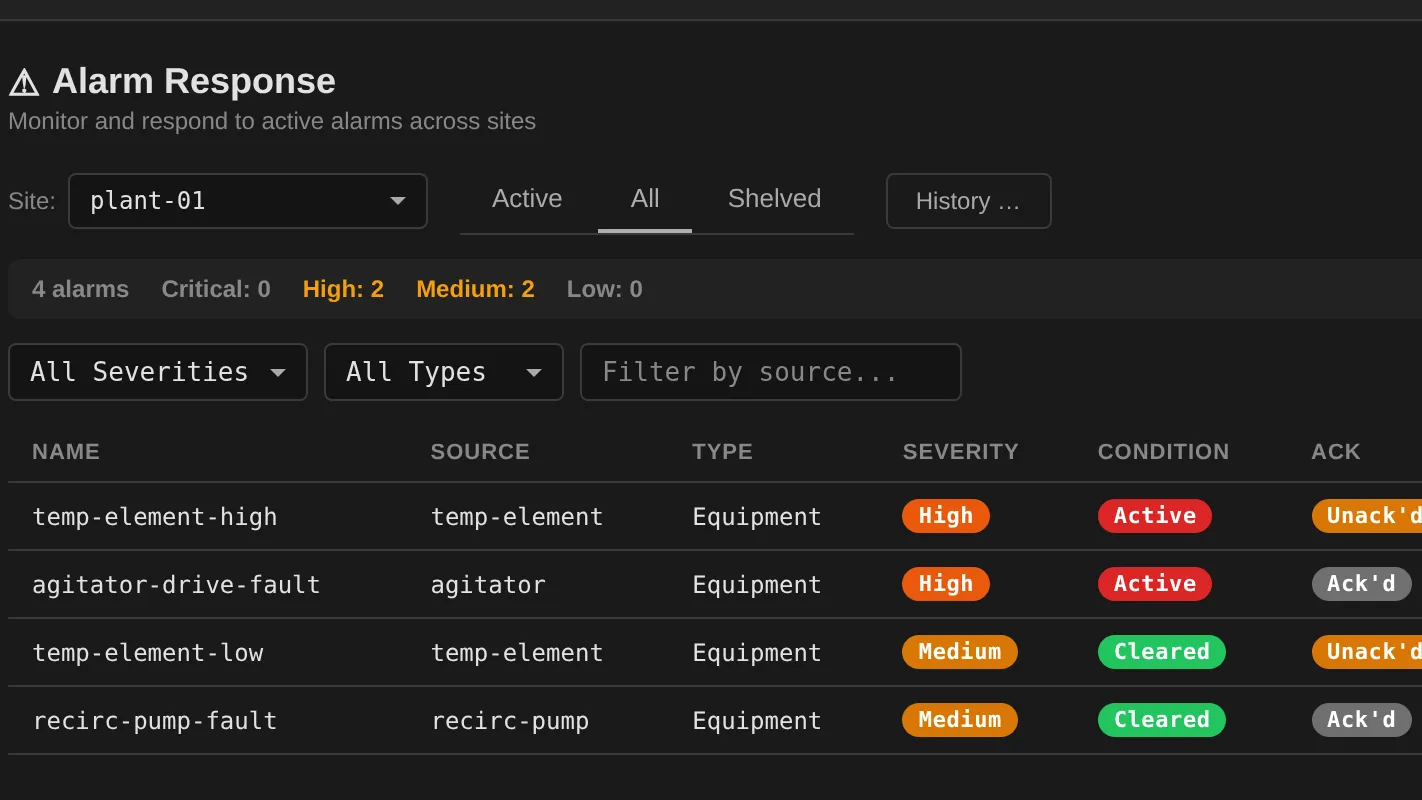
Task: Click Equipment type in recirc-pump-fault row
Action: coord(757,721)
